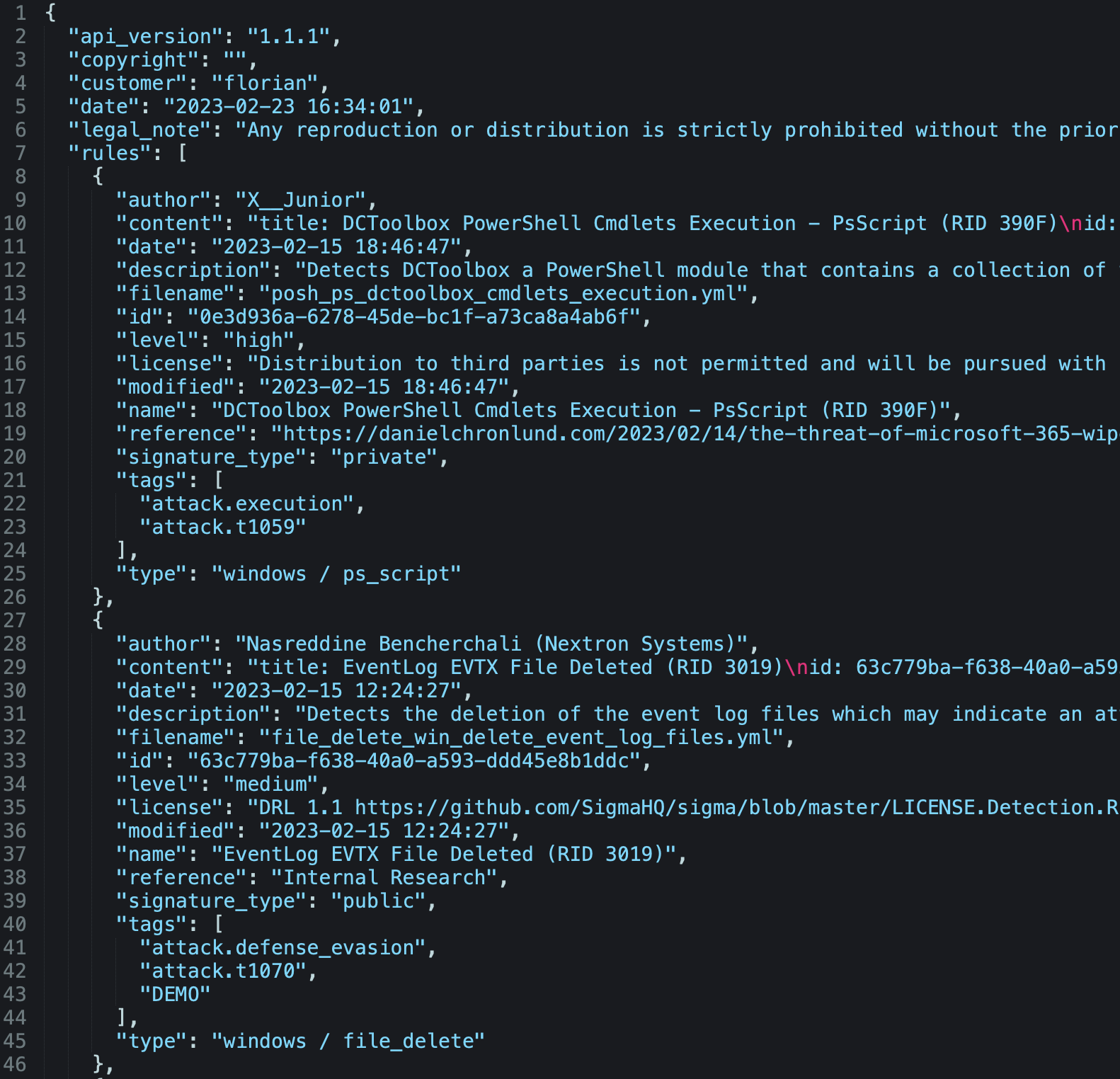Click the Nasreddine Bencherchali author value
This screenshot has width=1120, height=1079.
tap(492, 644)
